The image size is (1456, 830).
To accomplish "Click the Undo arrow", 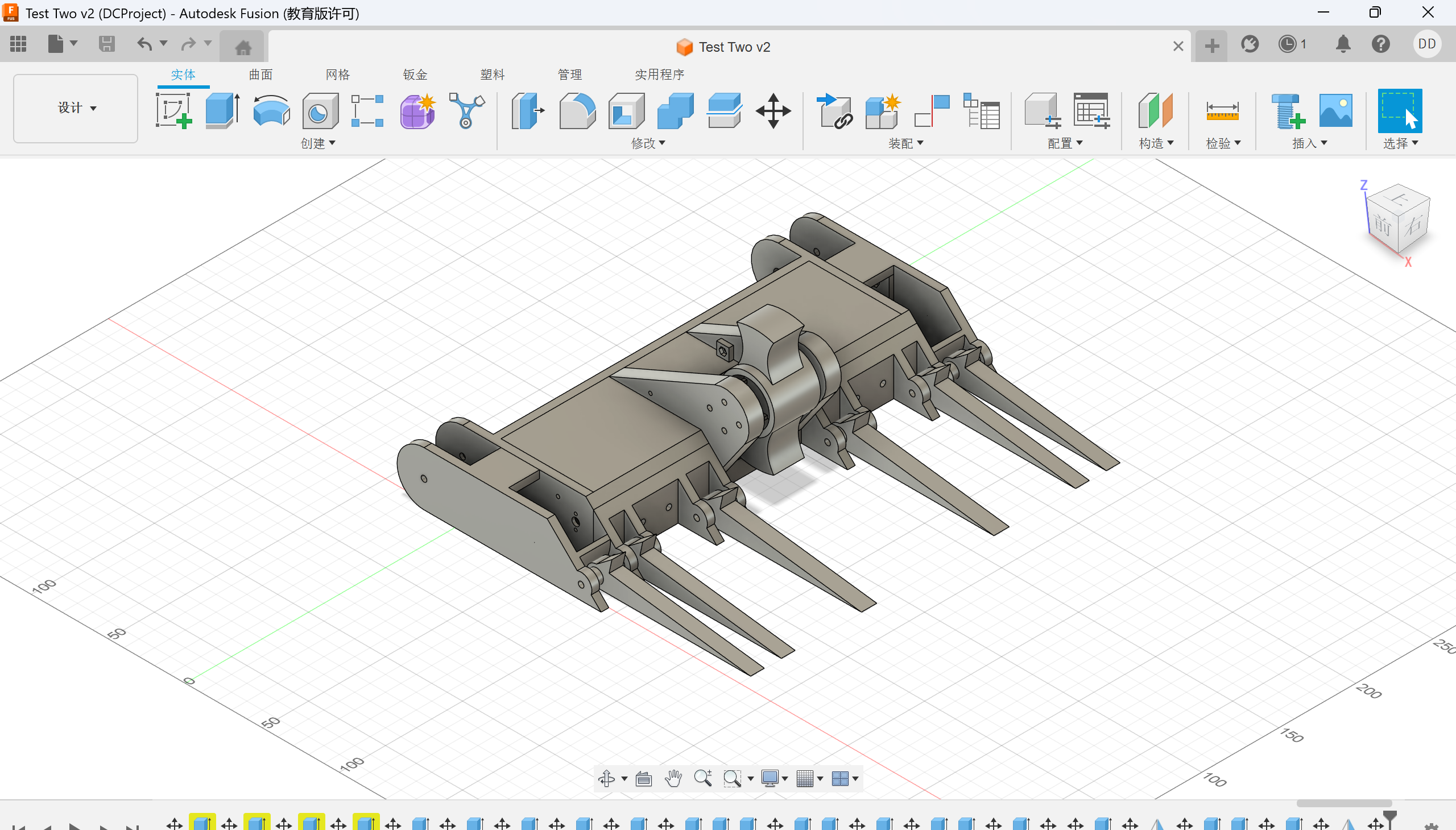I will tap(144, 44).
